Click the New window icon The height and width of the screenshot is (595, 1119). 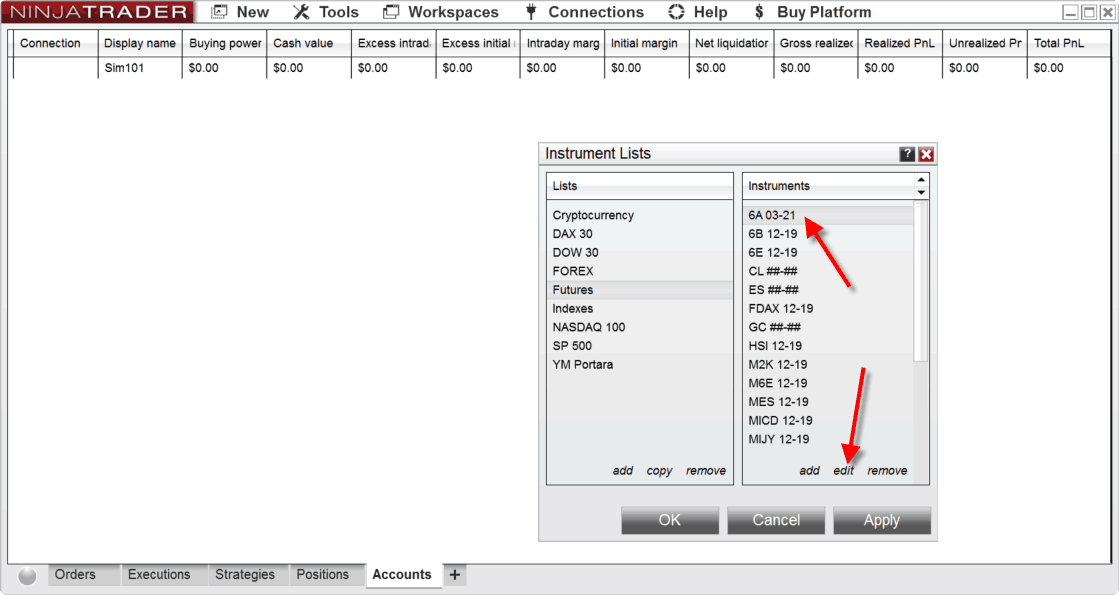pyautogui.click(x=219, y=12)
